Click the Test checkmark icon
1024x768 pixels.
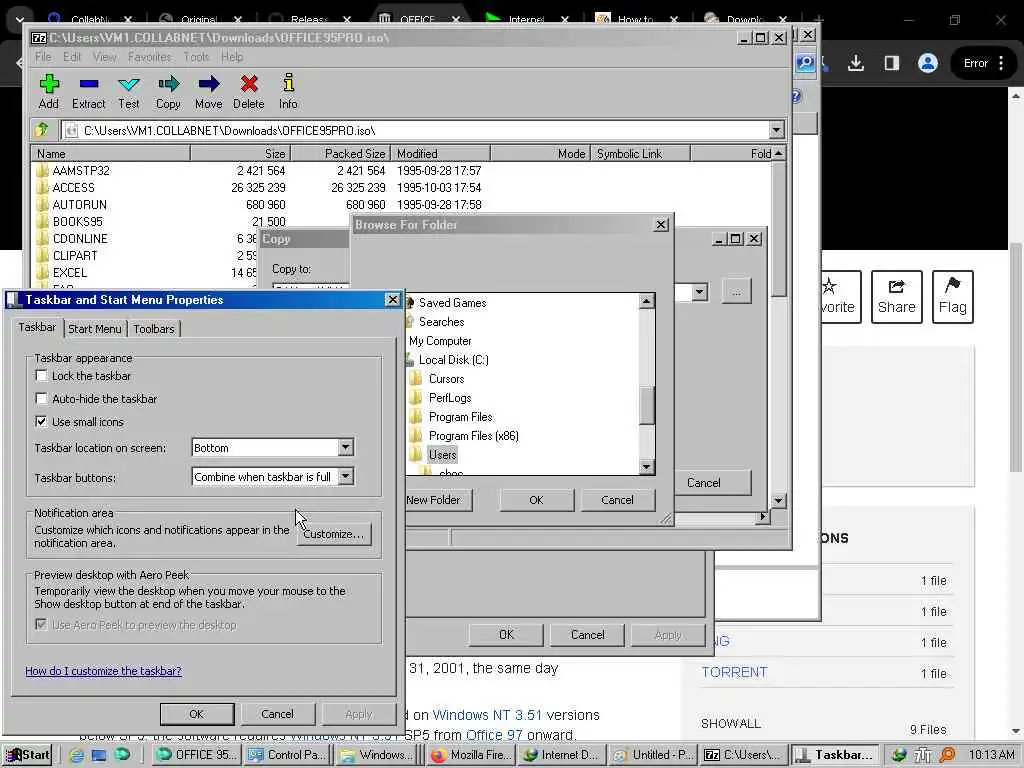[x=129, y=84]
